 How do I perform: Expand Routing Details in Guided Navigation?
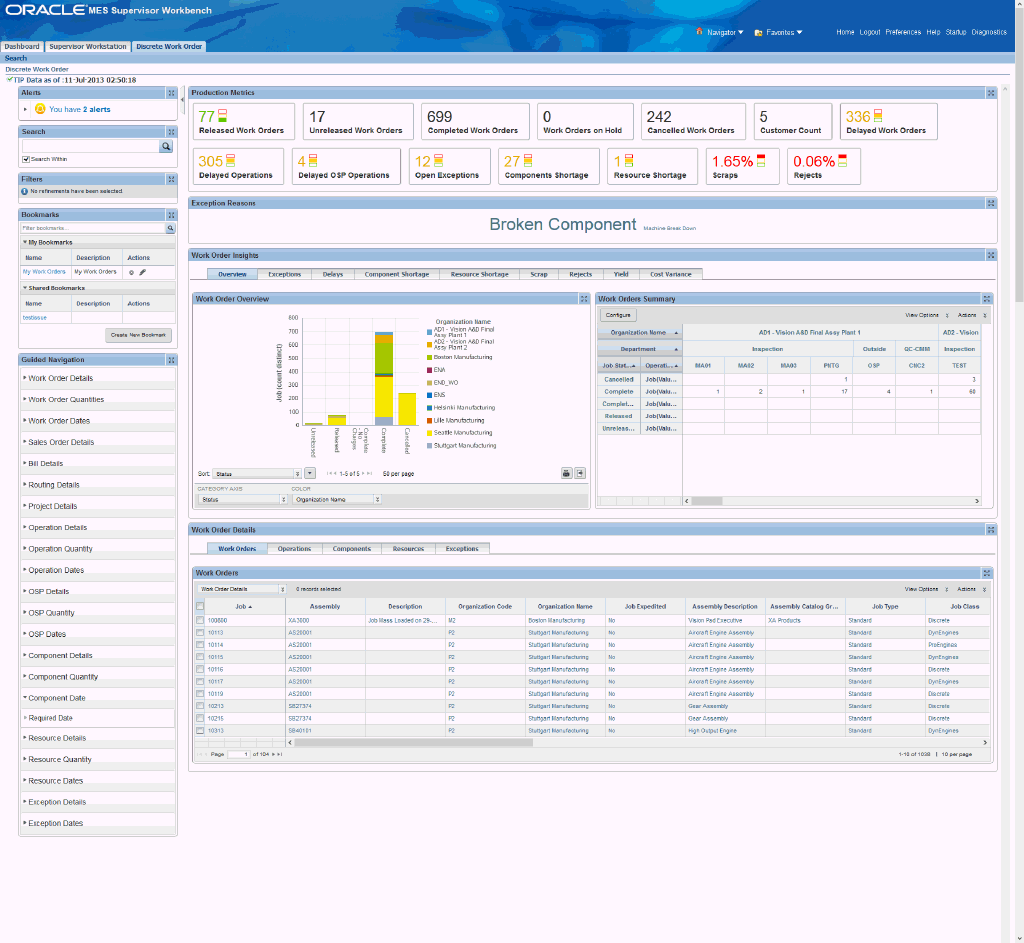25,485
